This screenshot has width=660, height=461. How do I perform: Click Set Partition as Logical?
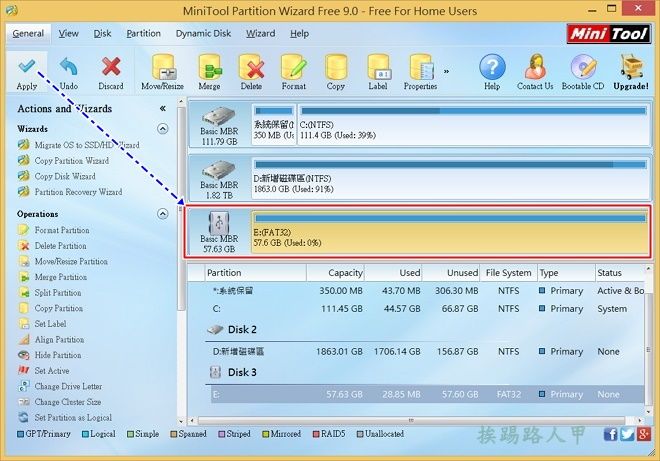tap(65, 417)
